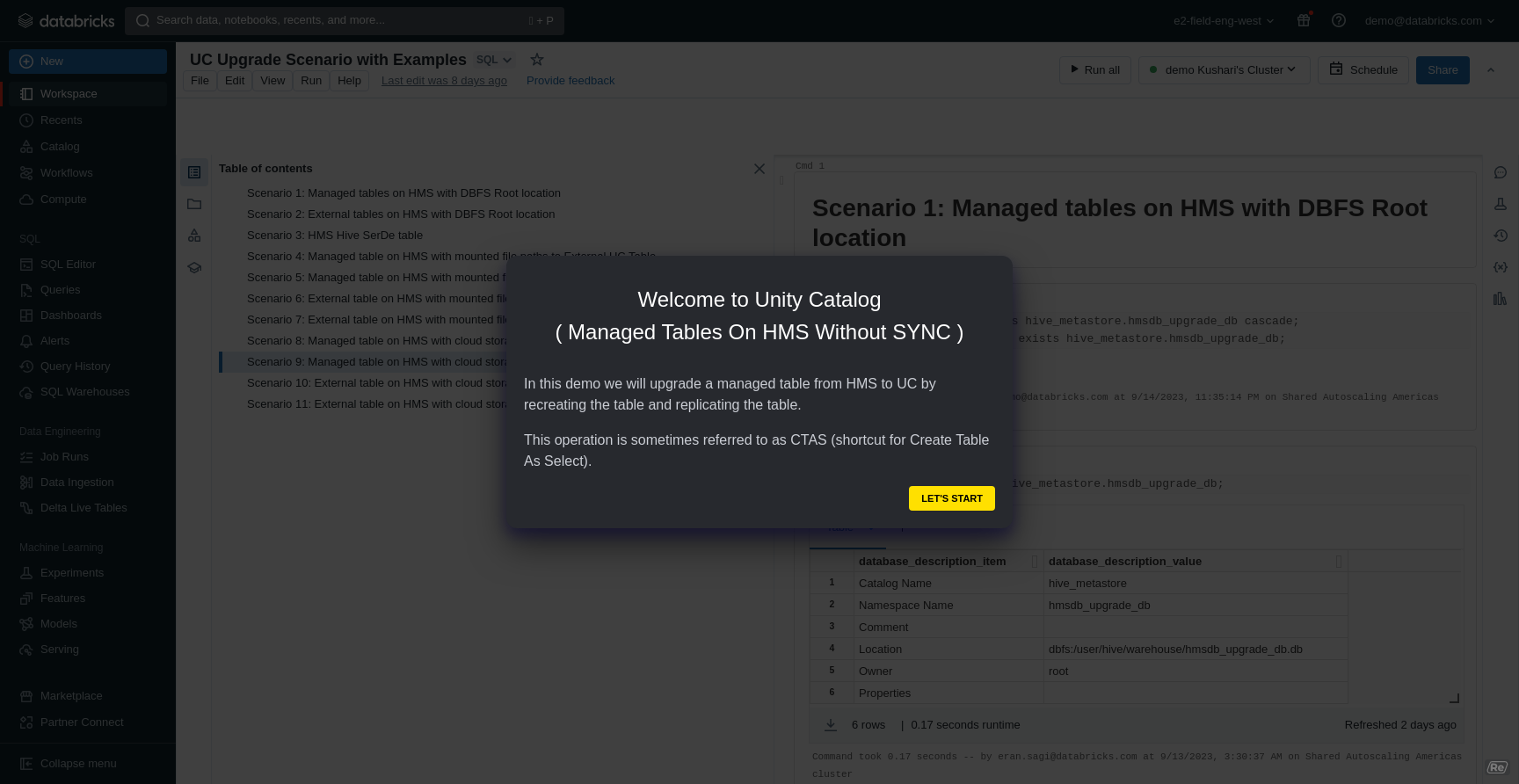Download the results table rows
Image resolution: width=1519 pixels, height=784 pixels.
(x=830, y=725)
